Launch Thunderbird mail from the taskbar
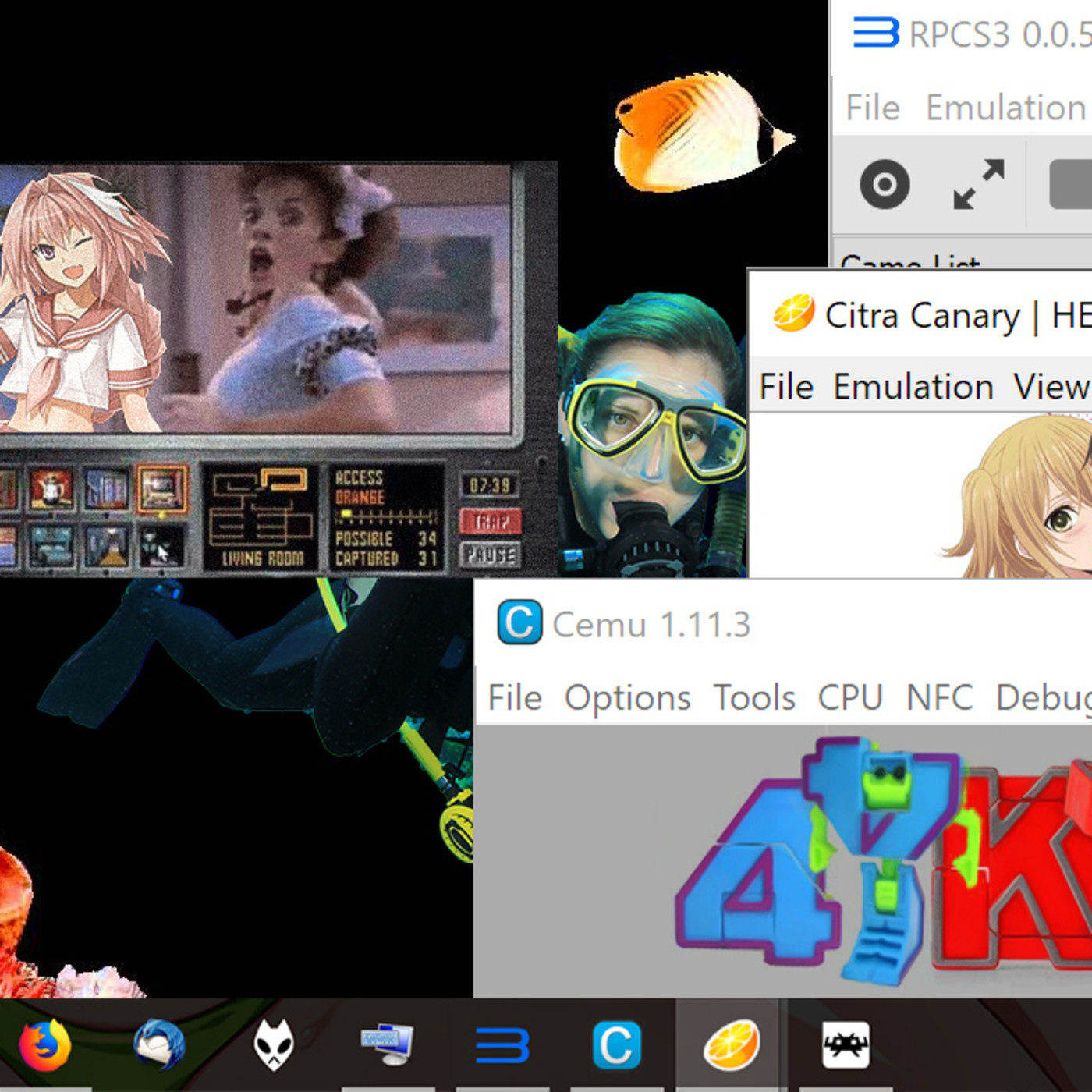The height and width of the screenshot is (1092, 1092). tap(160, 1044)
